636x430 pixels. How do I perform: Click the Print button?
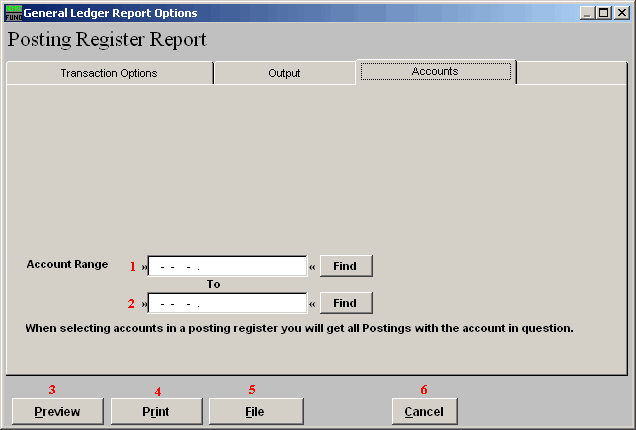pos(156,411)
